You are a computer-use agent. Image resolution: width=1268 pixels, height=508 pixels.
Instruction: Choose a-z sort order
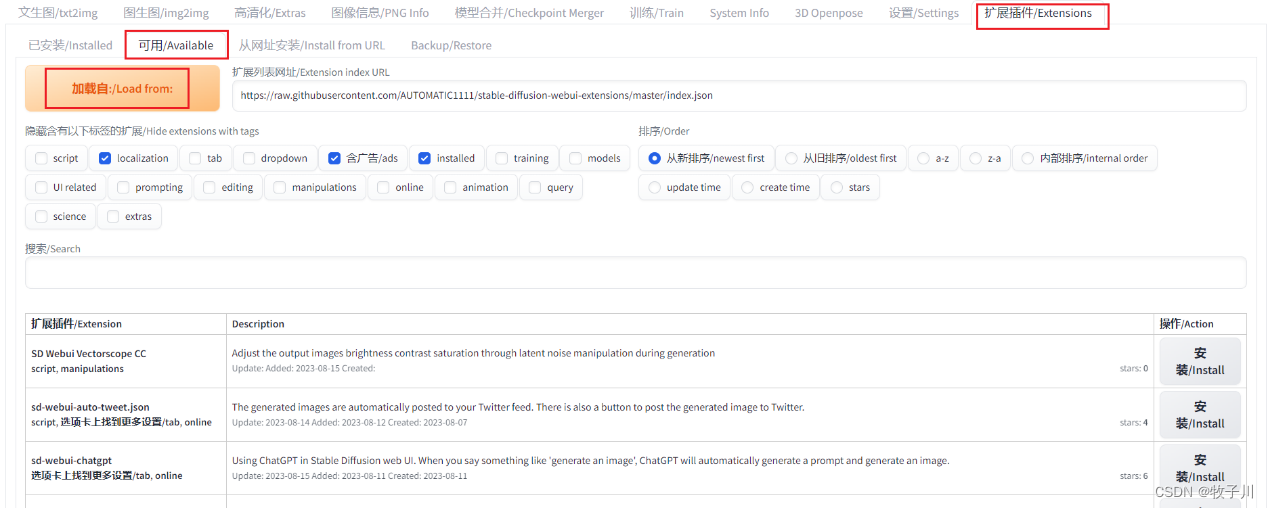click(x=924, y=158)
